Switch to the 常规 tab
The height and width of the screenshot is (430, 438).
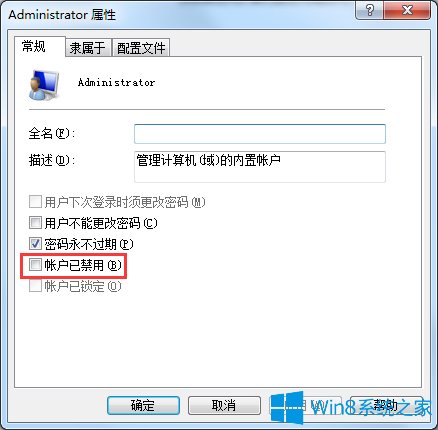click(33, 46)
